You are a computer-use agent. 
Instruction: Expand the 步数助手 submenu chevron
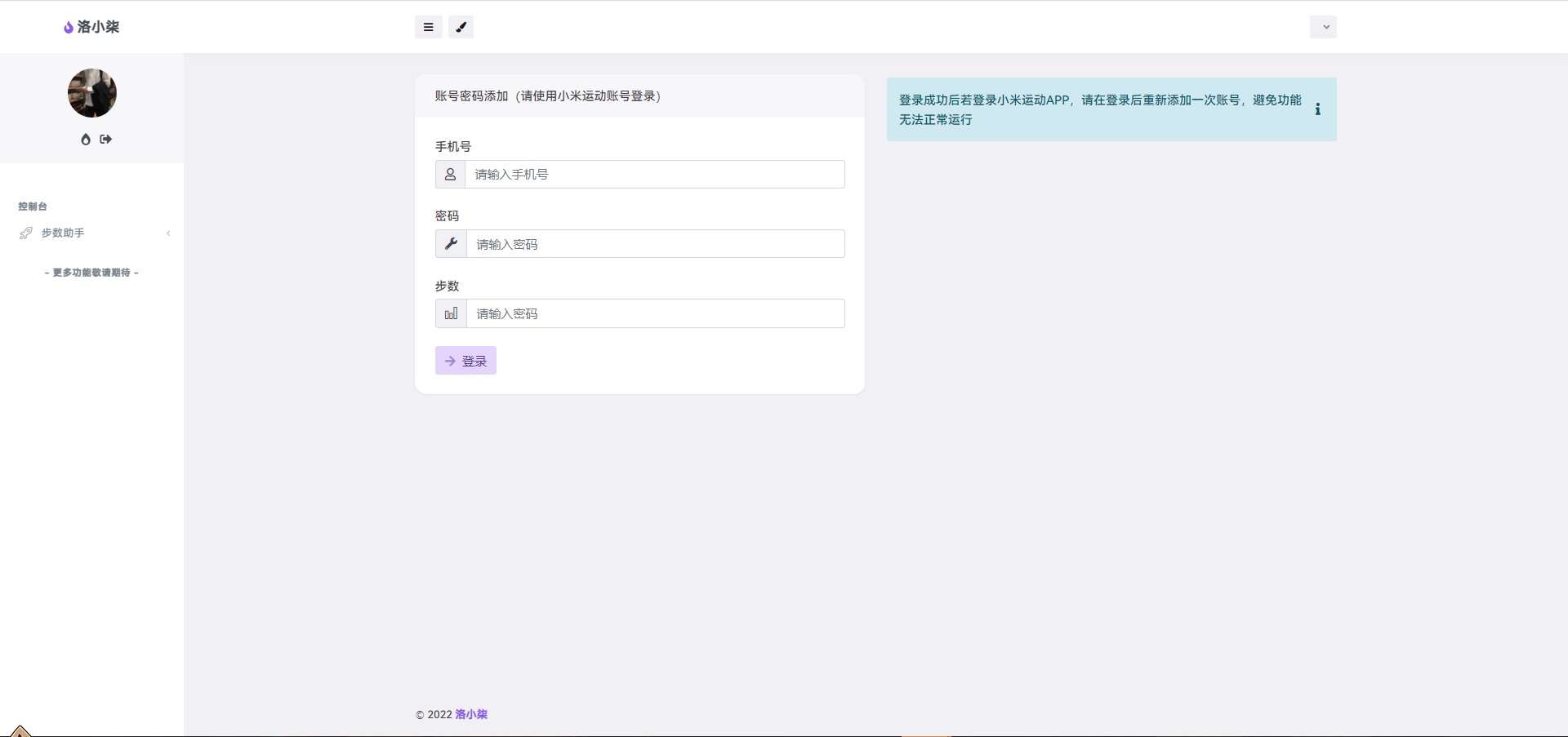(168, 233)
